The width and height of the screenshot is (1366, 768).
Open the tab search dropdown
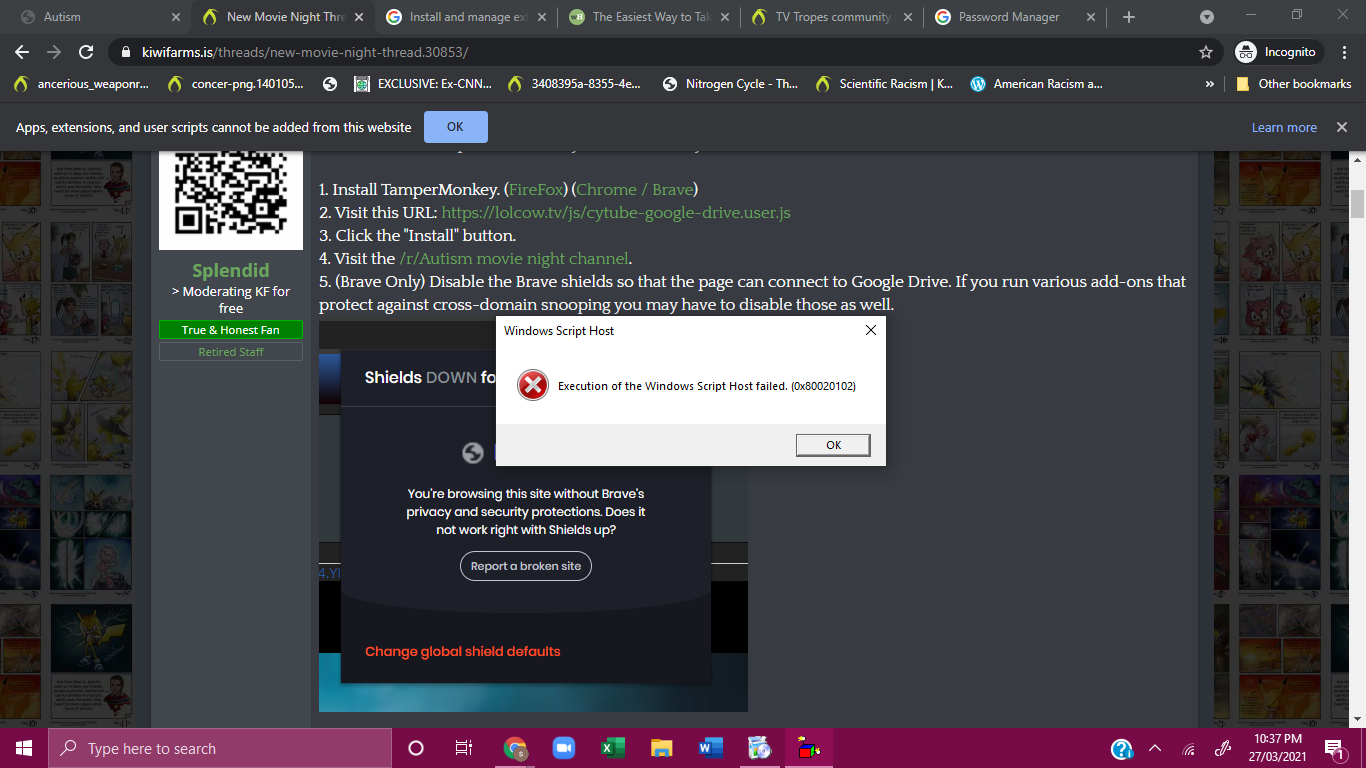pyautogui.click(x=1207, y=17)
